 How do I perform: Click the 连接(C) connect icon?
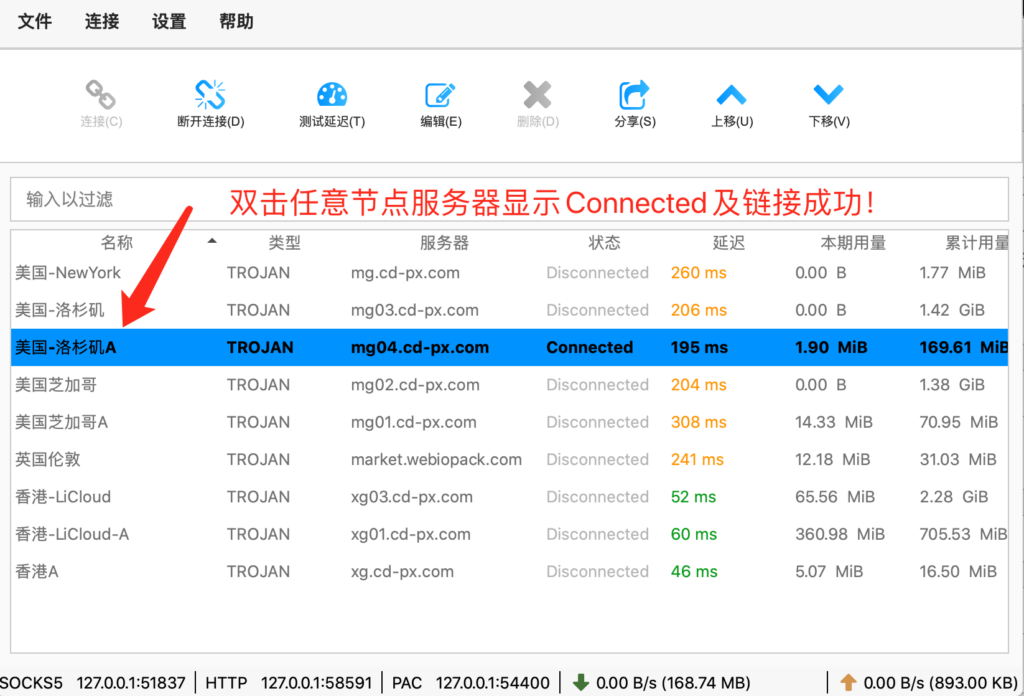pos(101,100)
